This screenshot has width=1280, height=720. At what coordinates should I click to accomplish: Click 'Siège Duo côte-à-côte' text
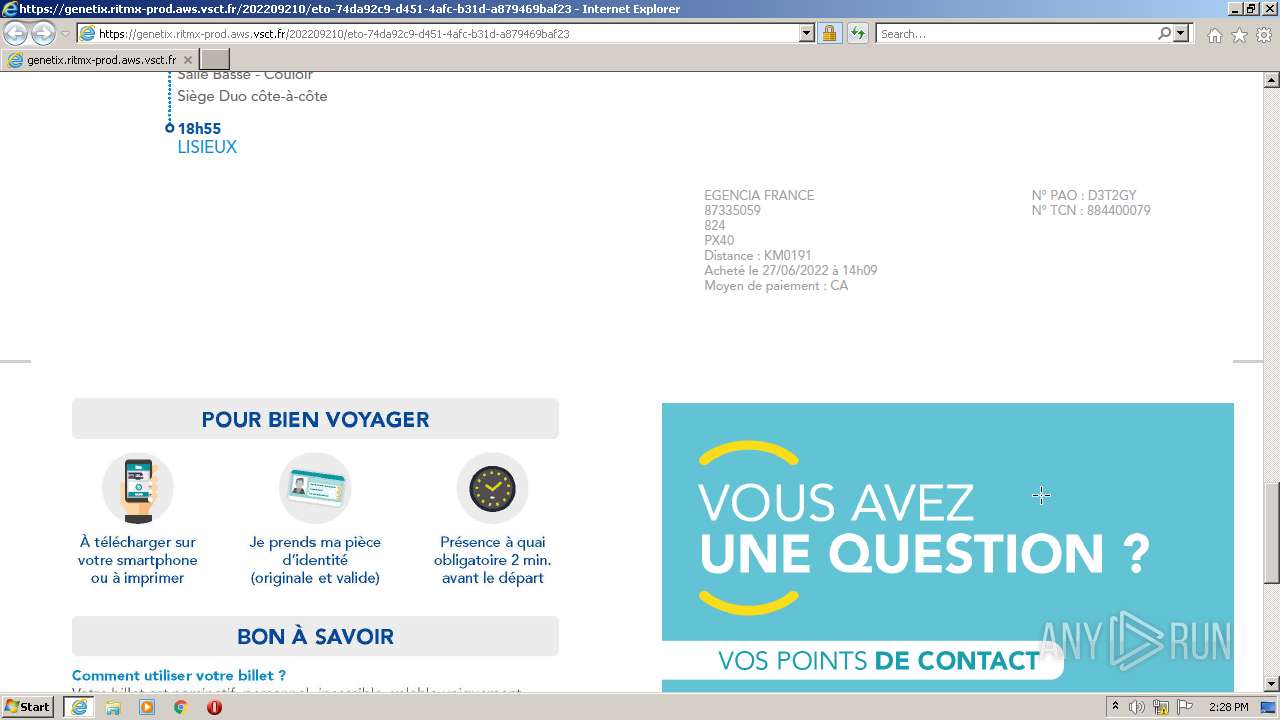(252, 96)
